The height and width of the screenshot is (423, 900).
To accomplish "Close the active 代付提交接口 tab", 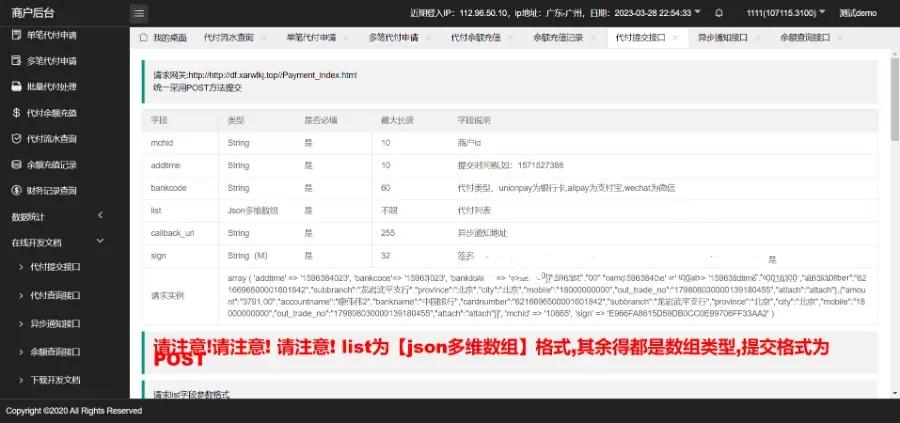I will pos(676,38).
